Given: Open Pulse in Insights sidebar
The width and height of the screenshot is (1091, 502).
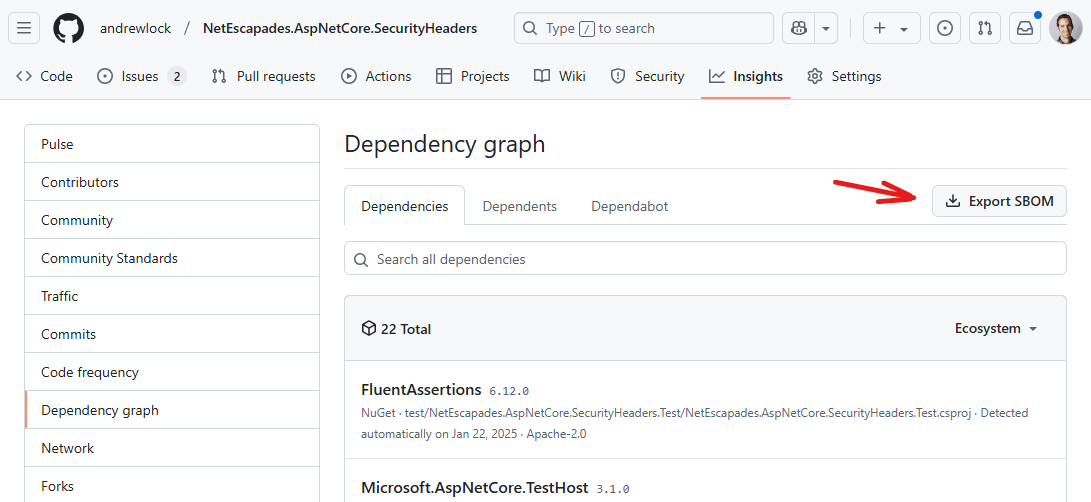Looking at the screenshot, I should (x=172, y=144).
